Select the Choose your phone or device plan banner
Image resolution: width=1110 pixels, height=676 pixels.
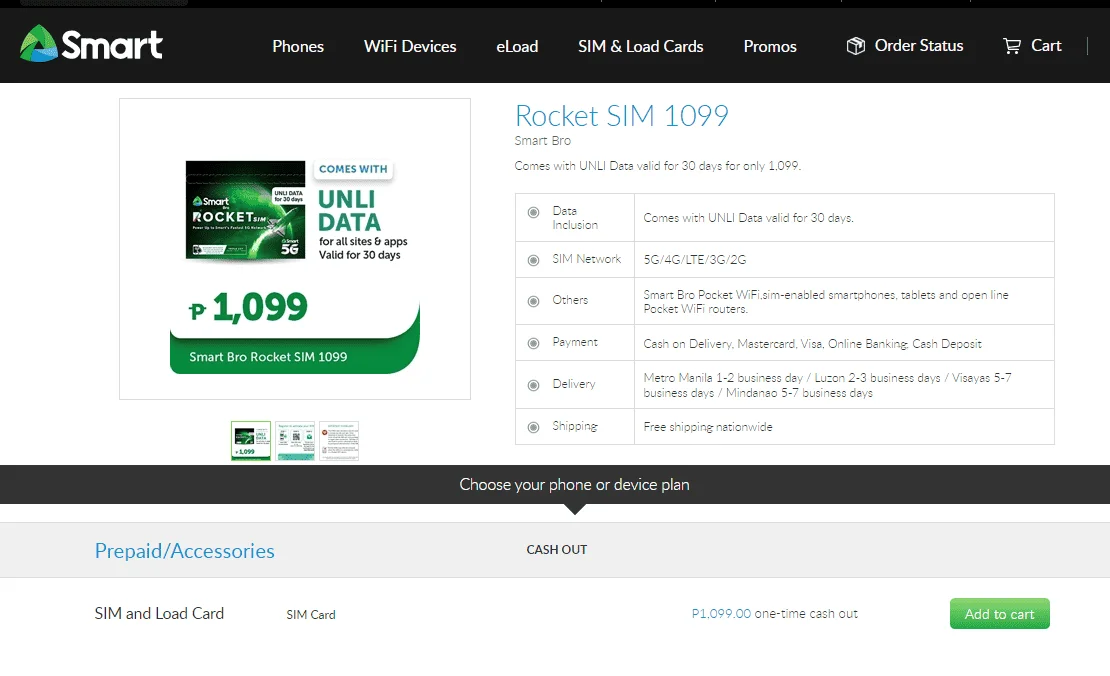pos(574,485)
